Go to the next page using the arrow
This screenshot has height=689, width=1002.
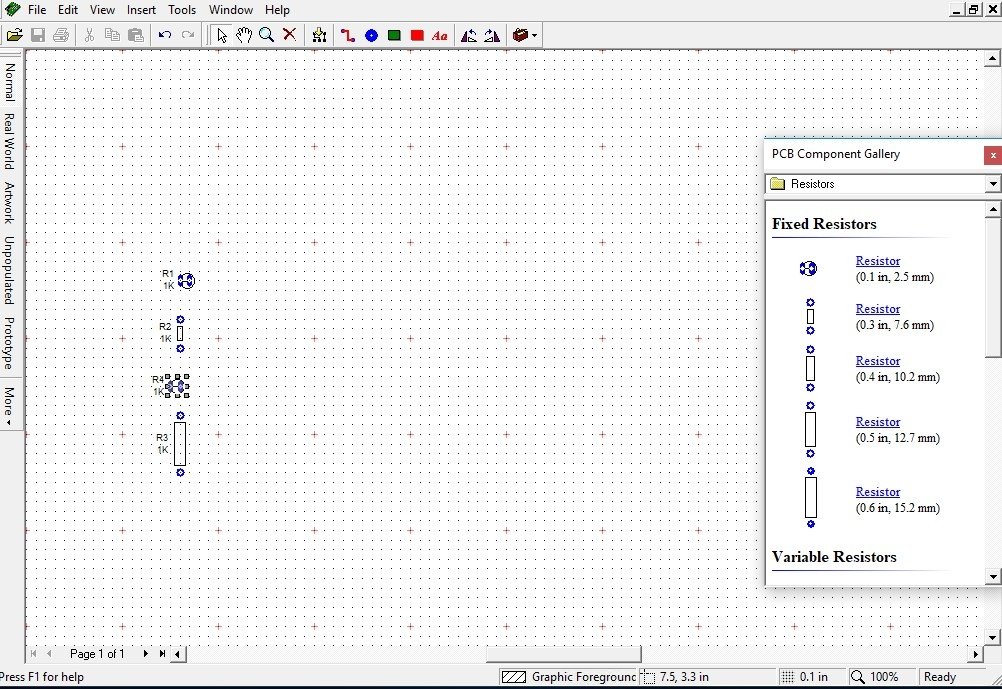pyautogui.click(x=146, y=653)
